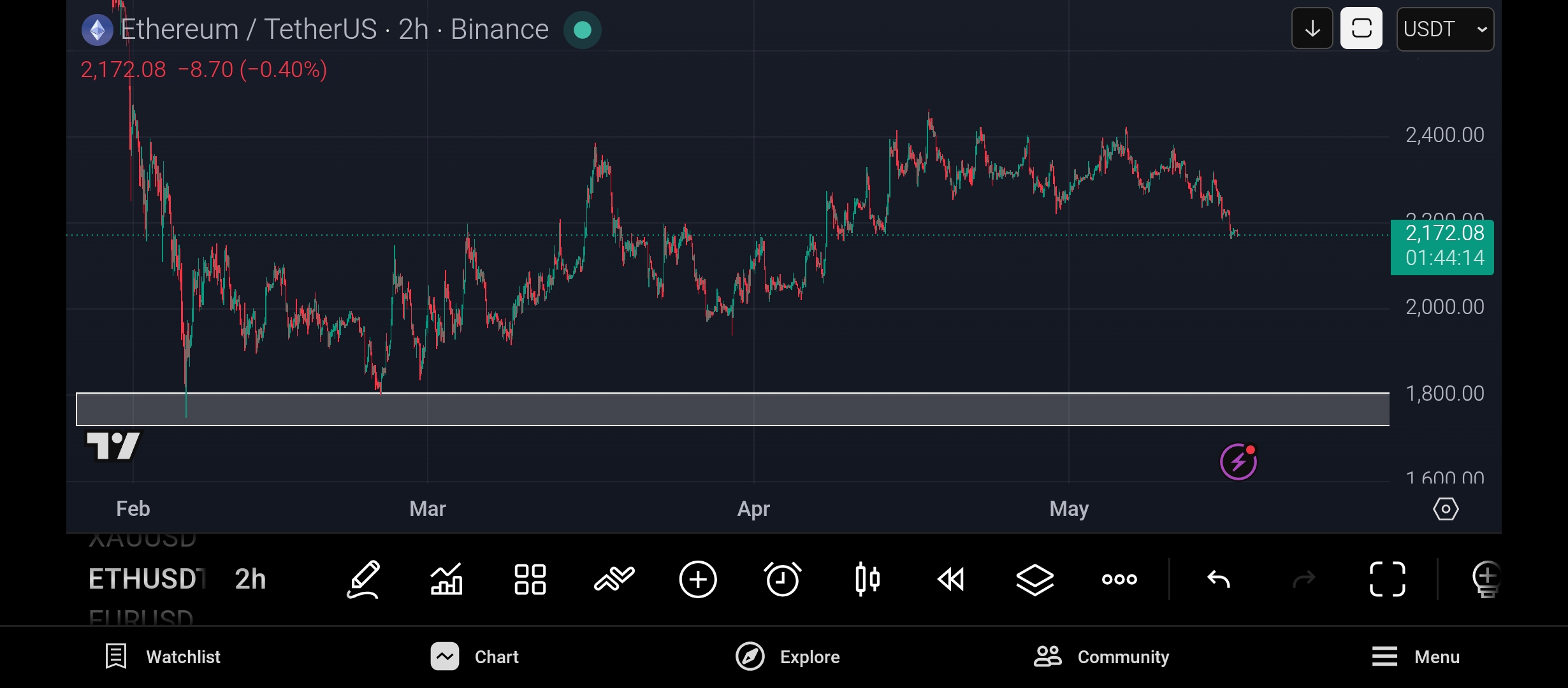Change the 2h timeframe interval
This screenshot has height=688, width=1568.
250,579
